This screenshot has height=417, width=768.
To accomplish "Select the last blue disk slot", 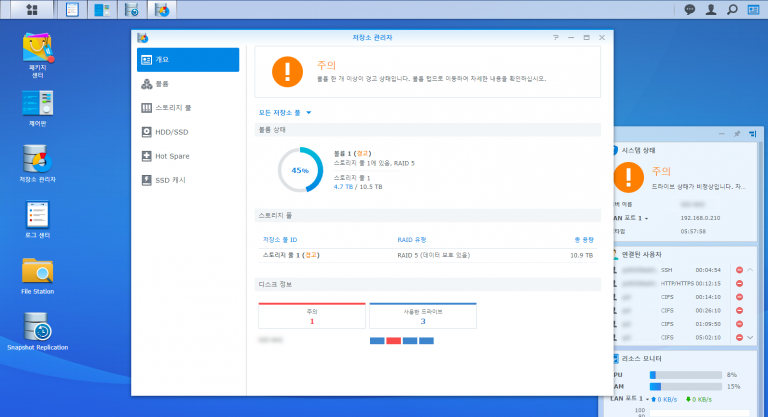I will pos(426,341).
